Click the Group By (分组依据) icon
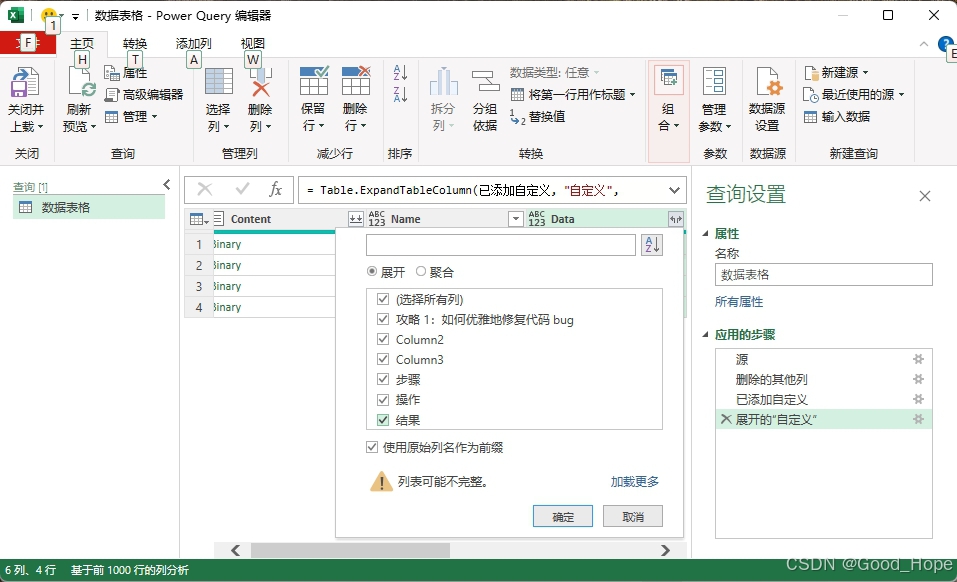 pos(485,82)
